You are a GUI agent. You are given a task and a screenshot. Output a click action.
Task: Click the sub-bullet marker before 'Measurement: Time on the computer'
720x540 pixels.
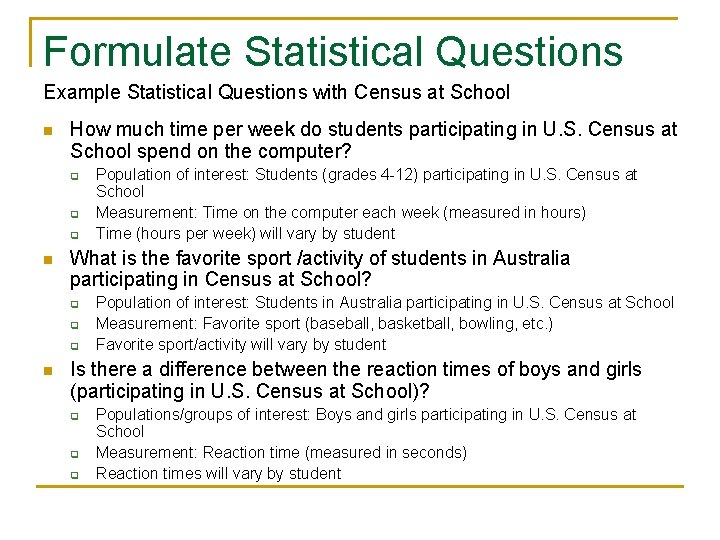point(74,213)
